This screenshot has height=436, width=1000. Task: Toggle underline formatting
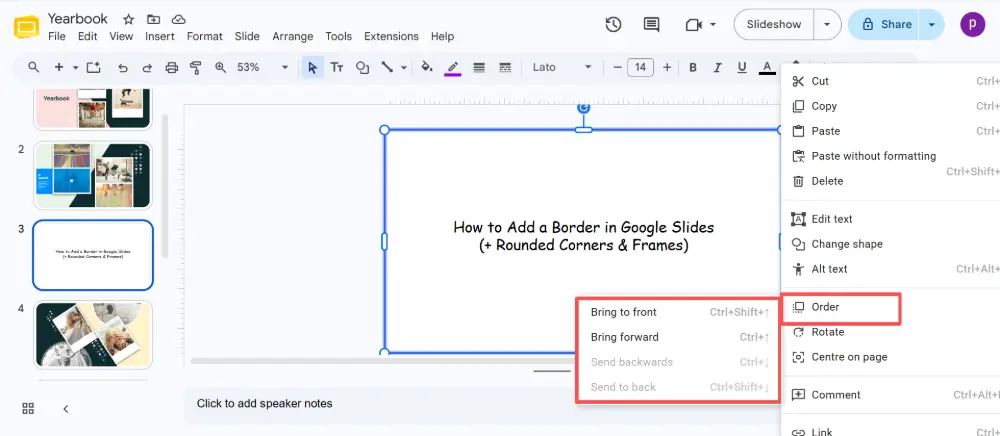[742, 68]
